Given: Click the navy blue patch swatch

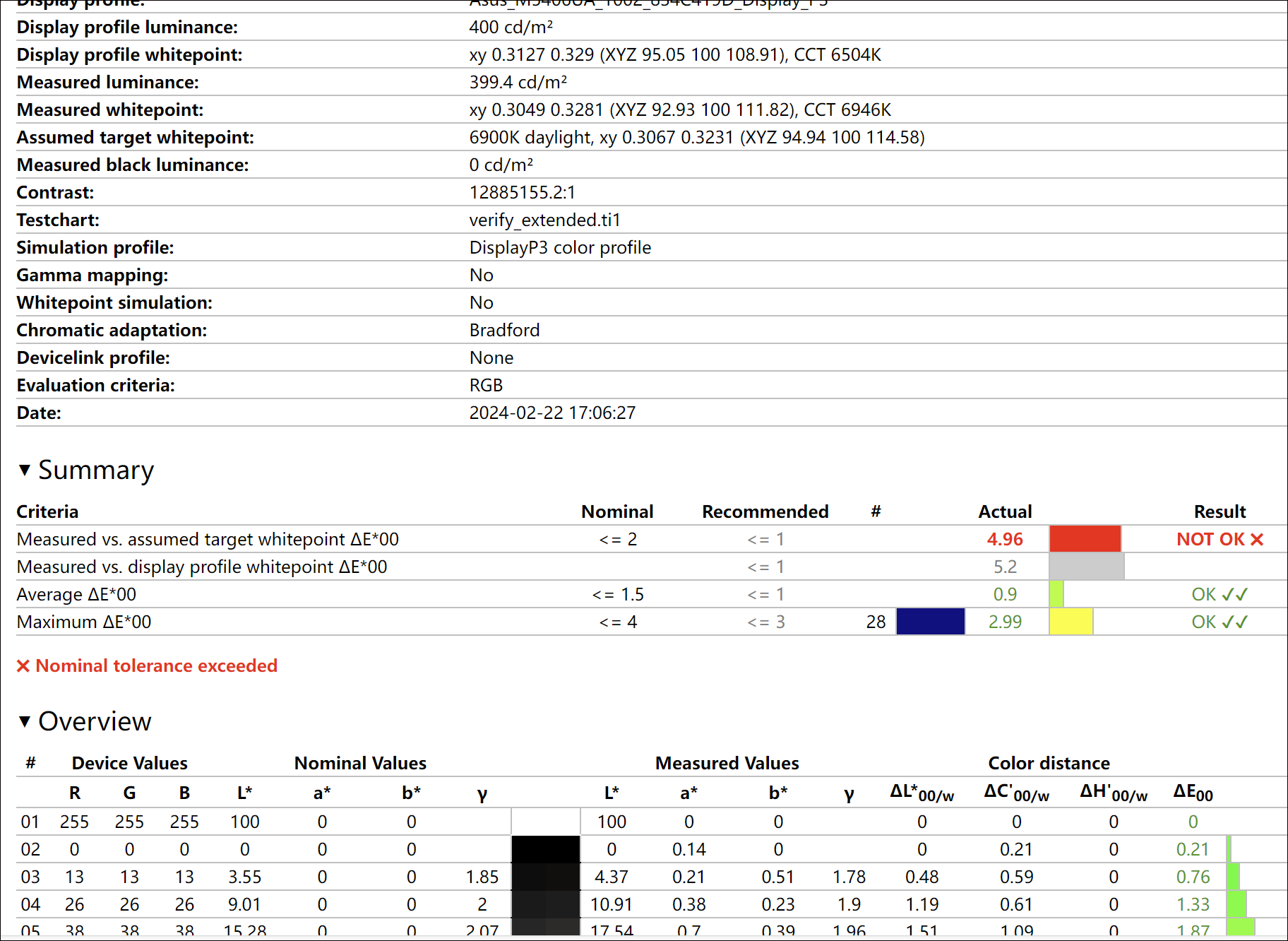Looking at the screenshot, I should pos(930,622).
